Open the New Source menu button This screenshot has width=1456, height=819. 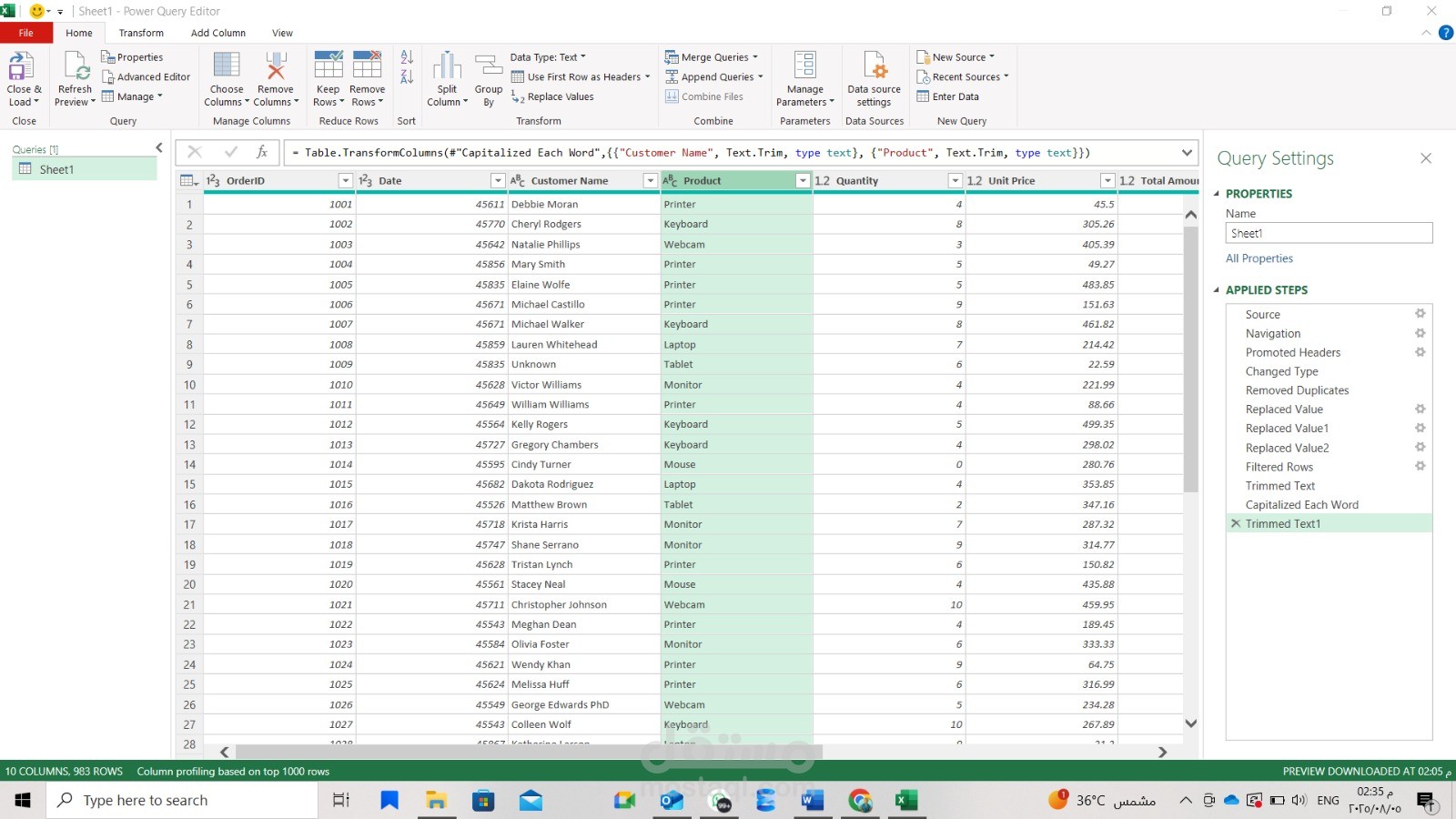pyautogui.click(x=956, y=57)
